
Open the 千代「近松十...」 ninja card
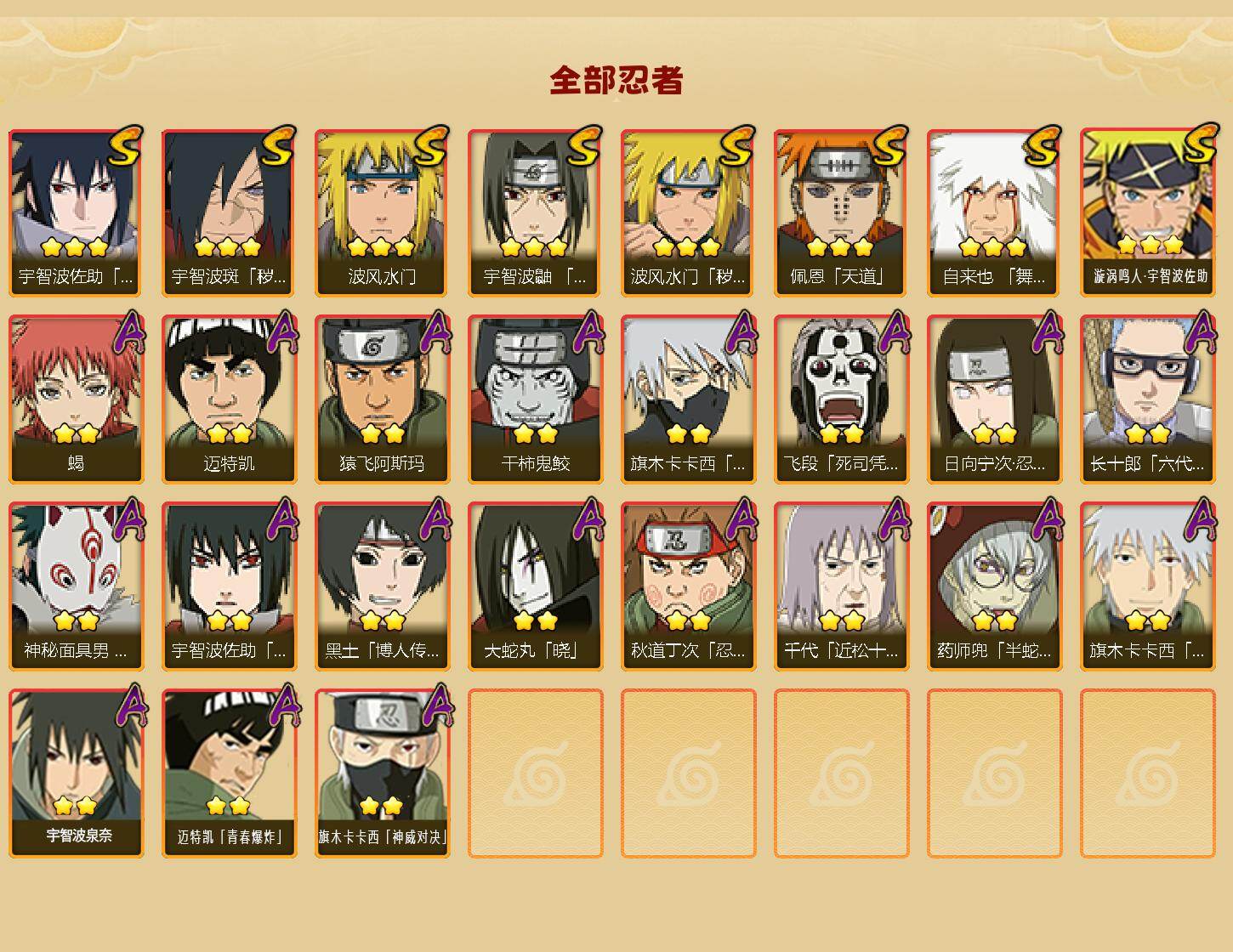point(842,586)
